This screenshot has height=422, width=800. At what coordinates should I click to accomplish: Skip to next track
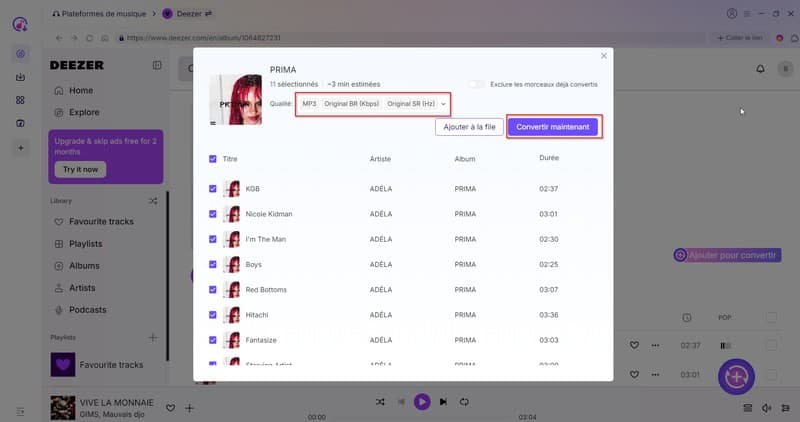443,402
